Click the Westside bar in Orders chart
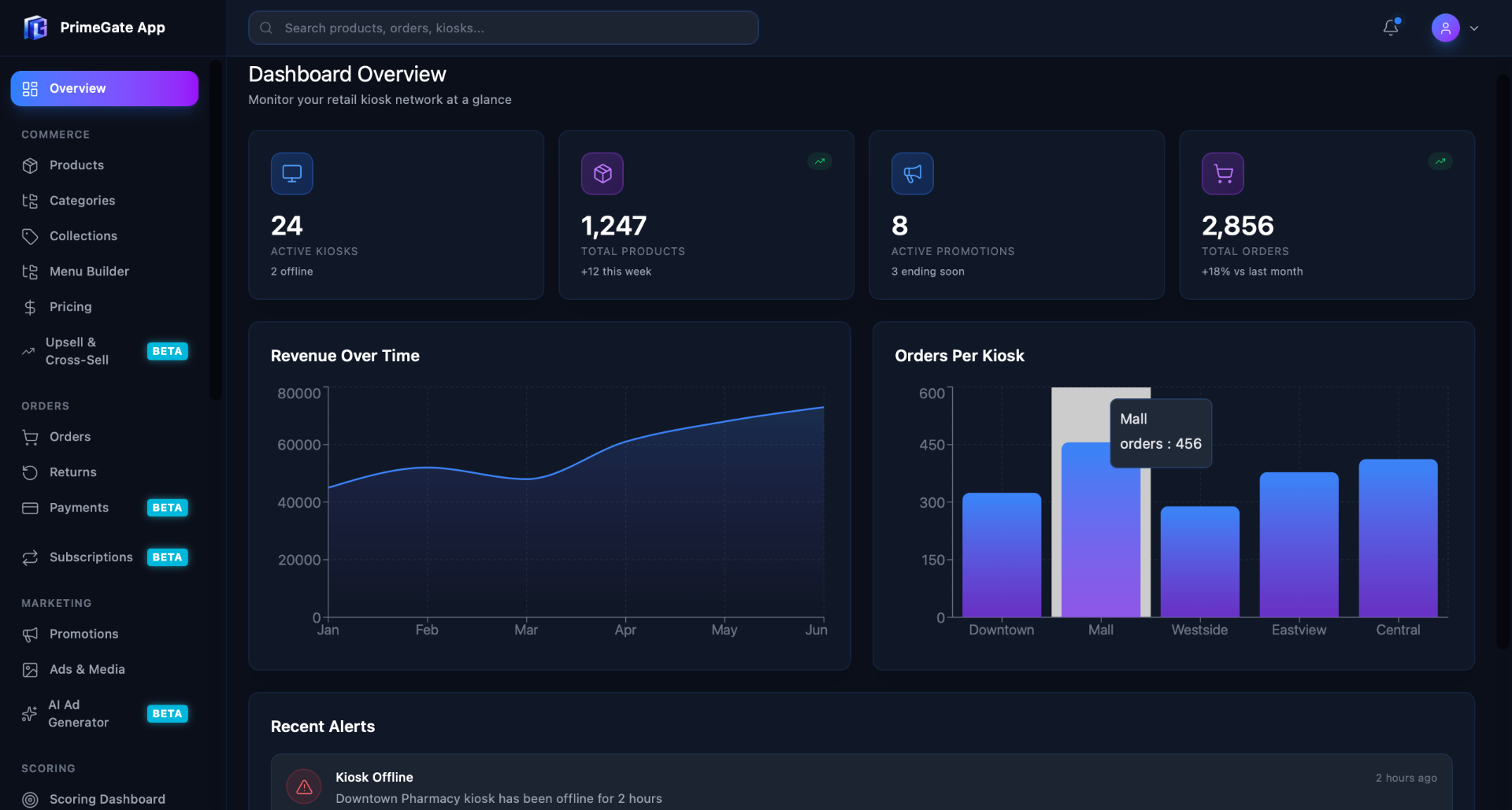Image resolution: width=1512 pixels, height=810 pixels. point(1199,562)
